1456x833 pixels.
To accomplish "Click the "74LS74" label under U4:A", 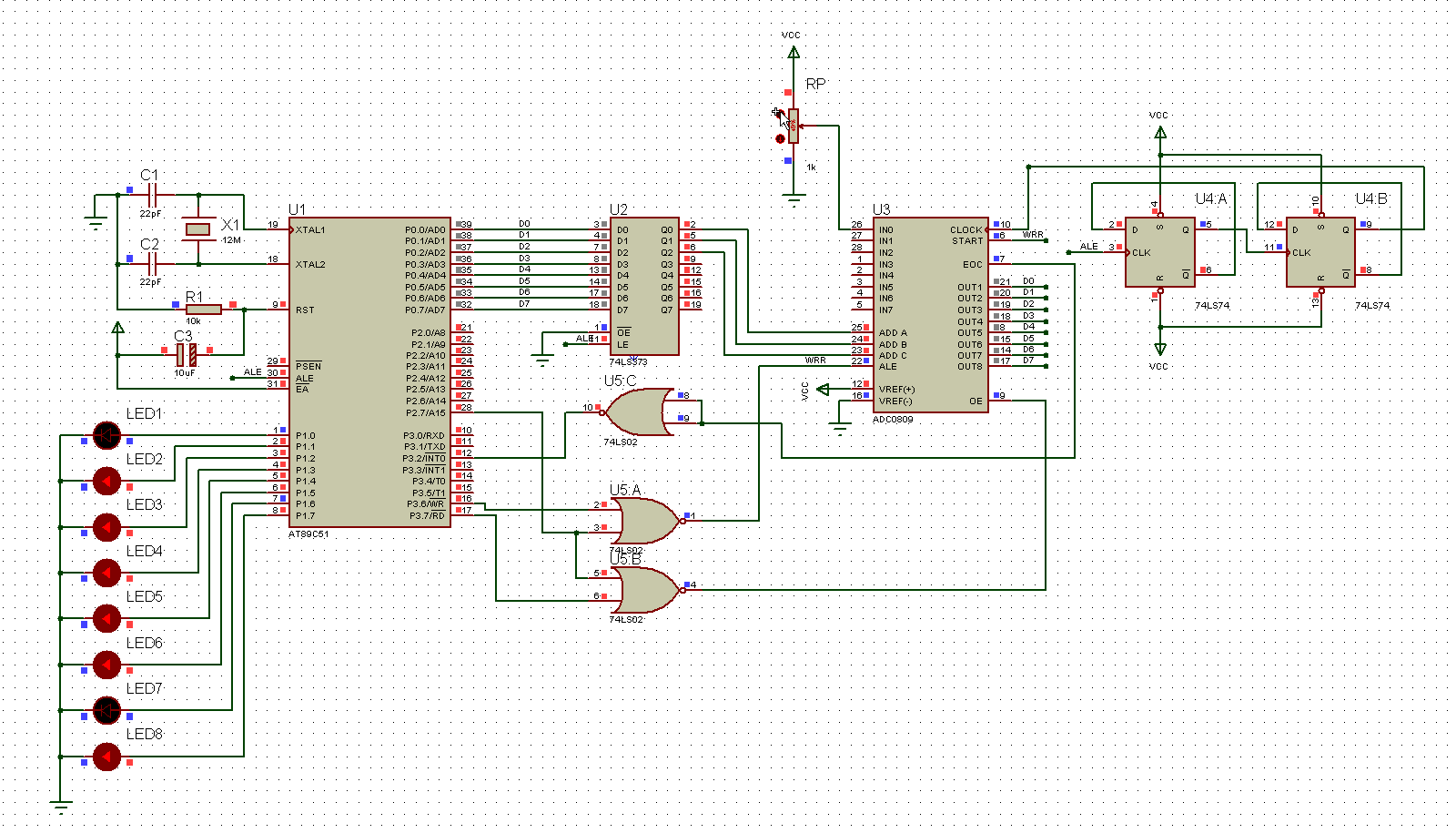I will pyautogui.click(x=1212, y=306).
